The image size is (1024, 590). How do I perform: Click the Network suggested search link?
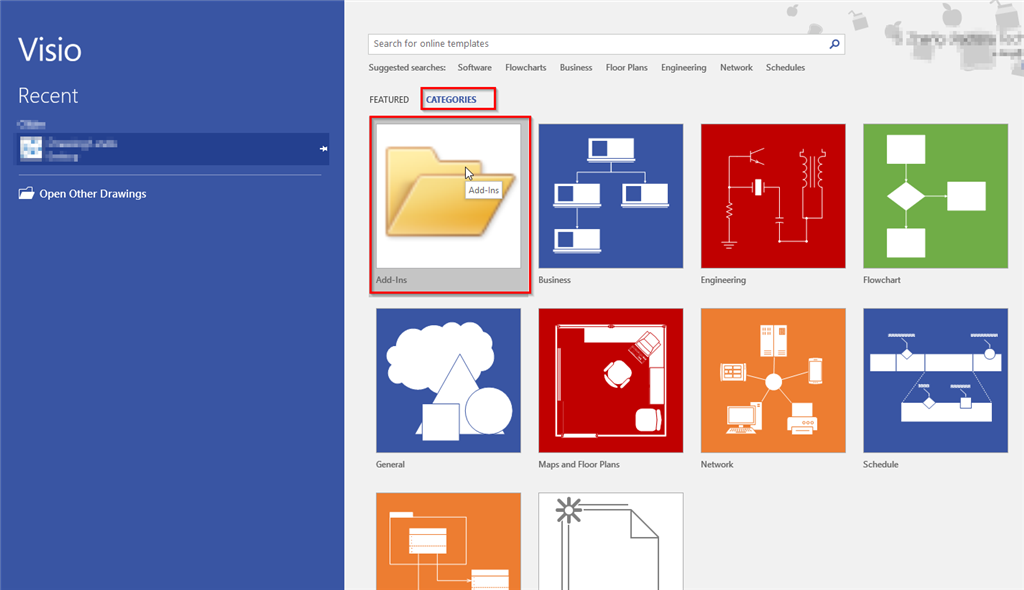[x=737, y=67]
